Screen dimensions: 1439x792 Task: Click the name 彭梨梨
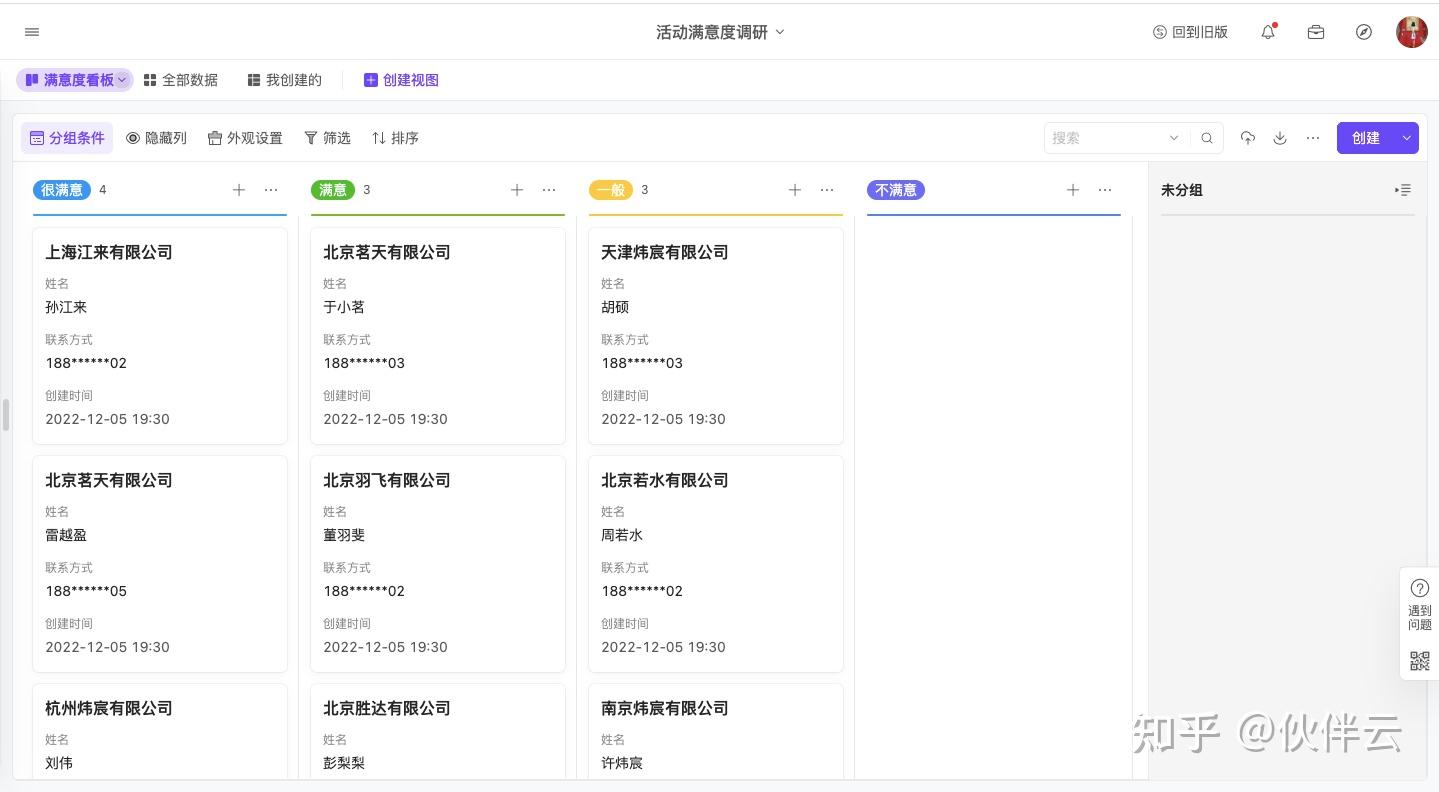click(x=344, y=763)
